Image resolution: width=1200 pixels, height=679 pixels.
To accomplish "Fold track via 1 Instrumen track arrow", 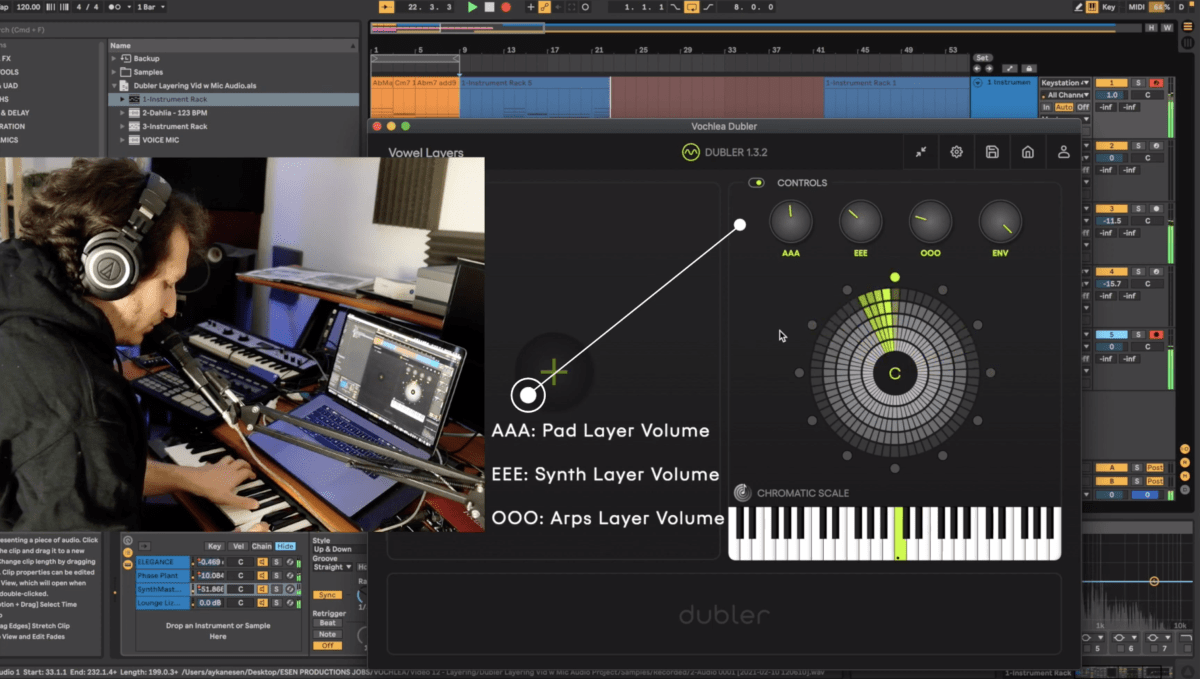I will [978, 82].
